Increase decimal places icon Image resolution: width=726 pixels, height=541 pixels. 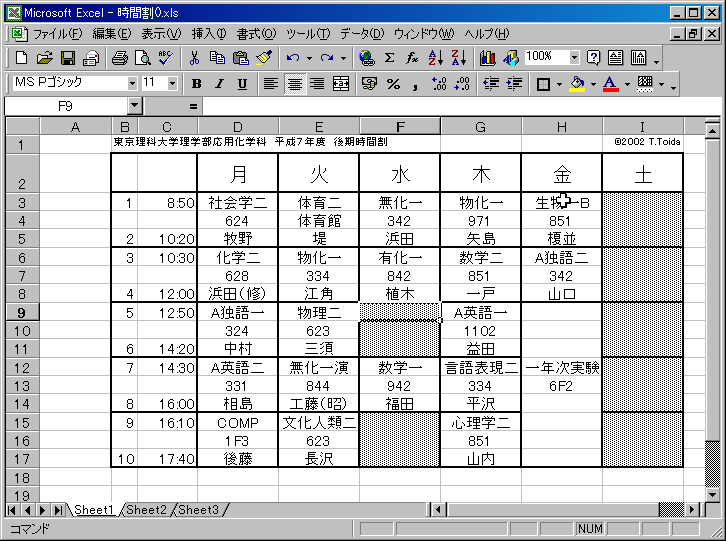tap(438, 84)
